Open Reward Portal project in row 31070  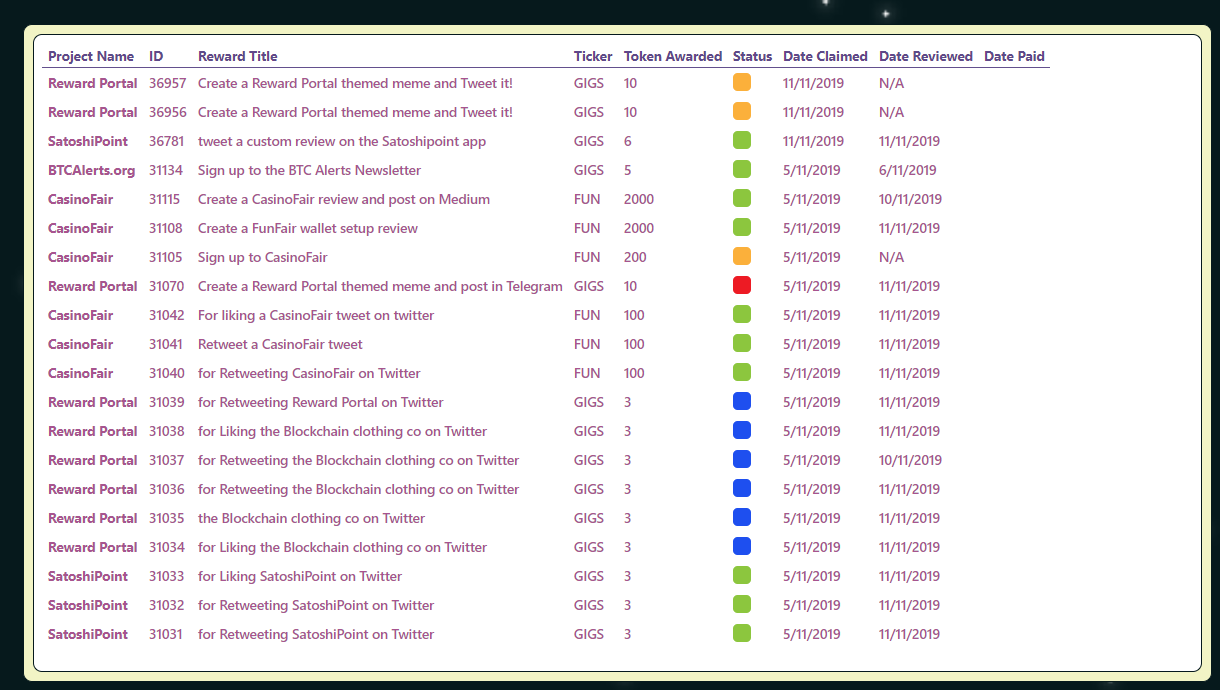[93, 286]
